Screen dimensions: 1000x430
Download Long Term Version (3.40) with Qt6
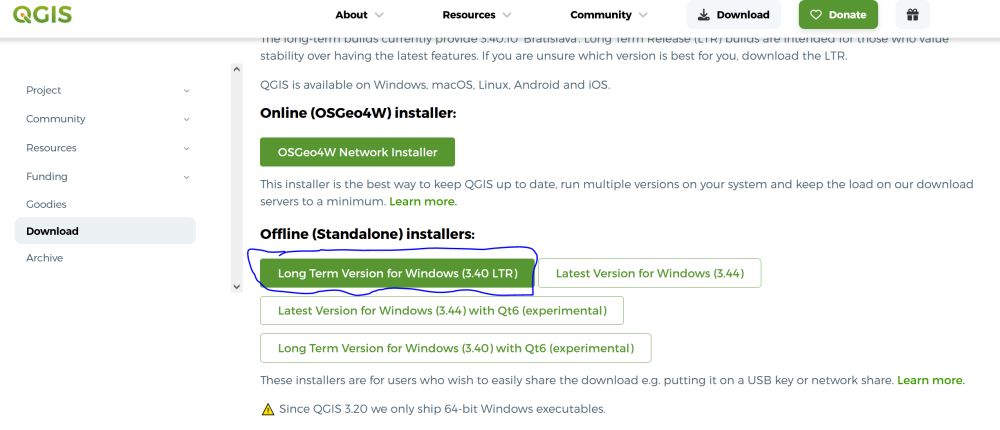[456, 348]
